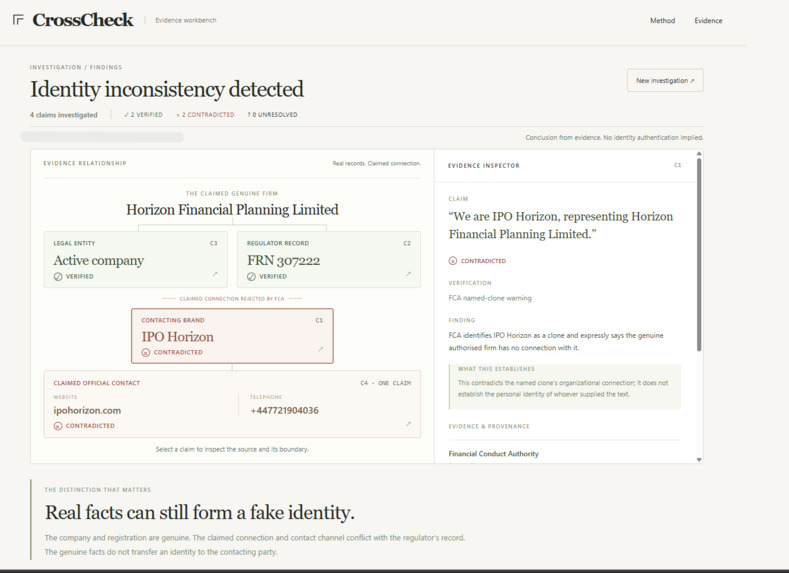789x573 pixels.
Task: Click 'Real facts can still form a fake identity.' heading
Action: (200, 513)
